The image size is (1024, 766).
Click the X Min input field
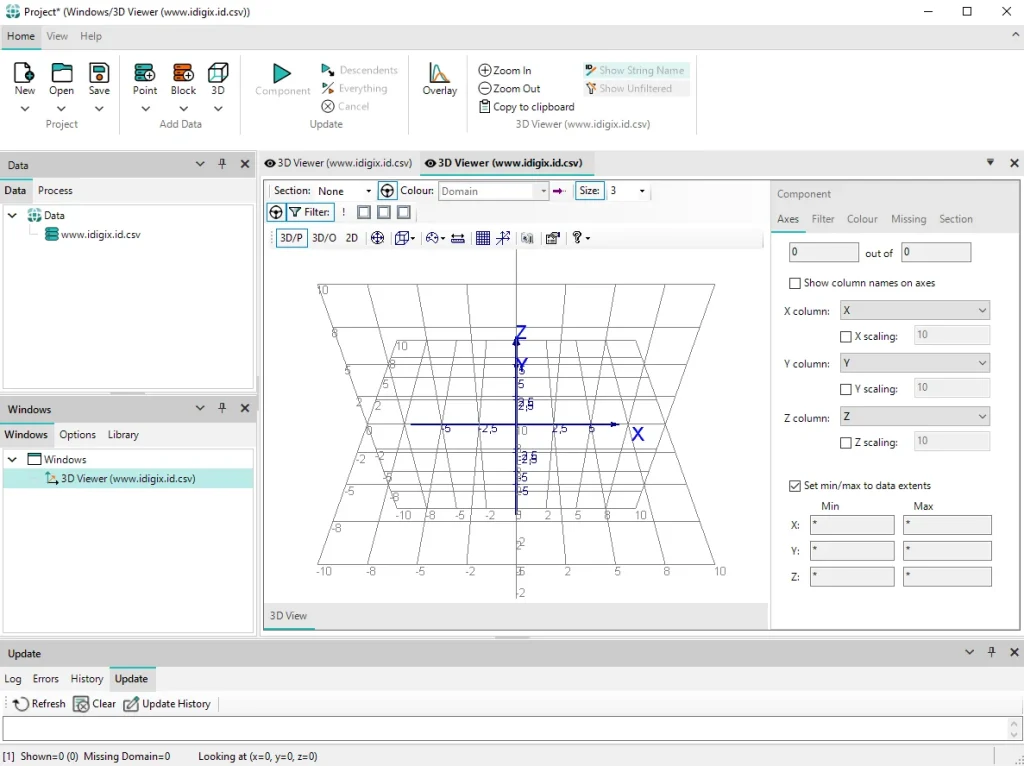[x=852, y=524]
